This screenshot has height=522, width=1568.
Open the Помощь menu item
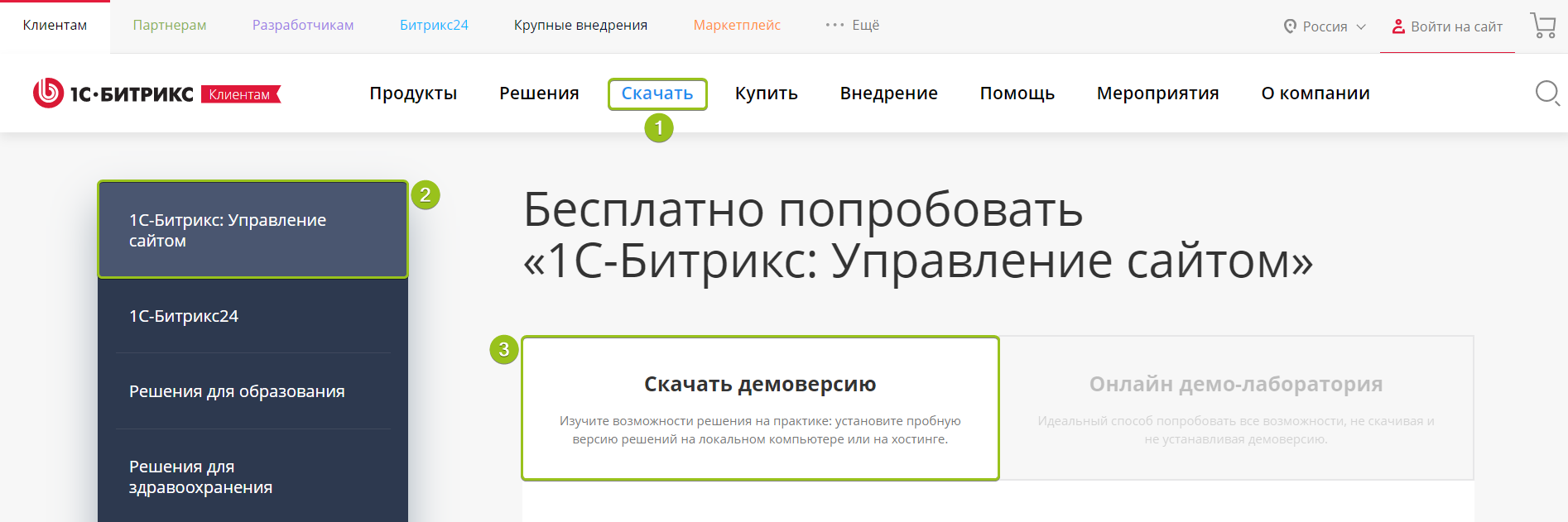coord(1017,93)
